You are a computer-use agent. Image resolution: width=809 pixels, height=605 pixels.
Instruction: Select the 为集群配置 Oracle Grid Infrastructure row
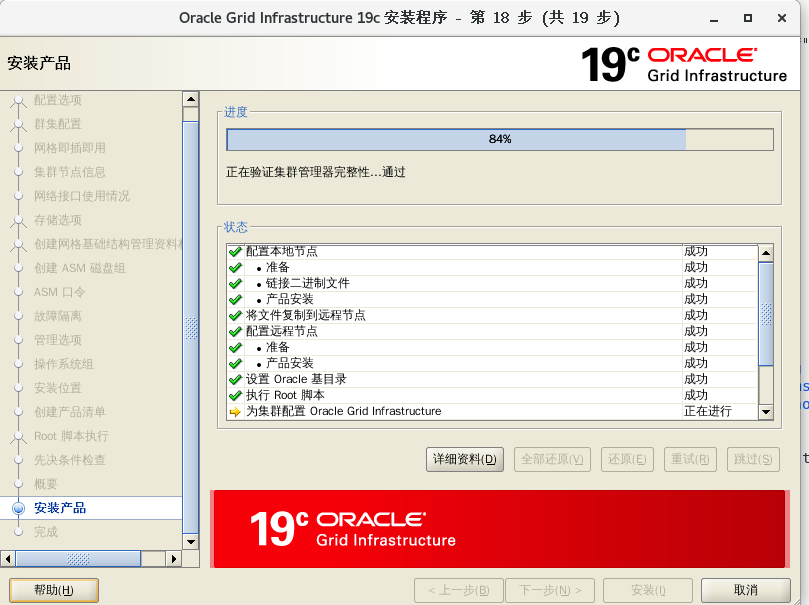coord(492,411)
